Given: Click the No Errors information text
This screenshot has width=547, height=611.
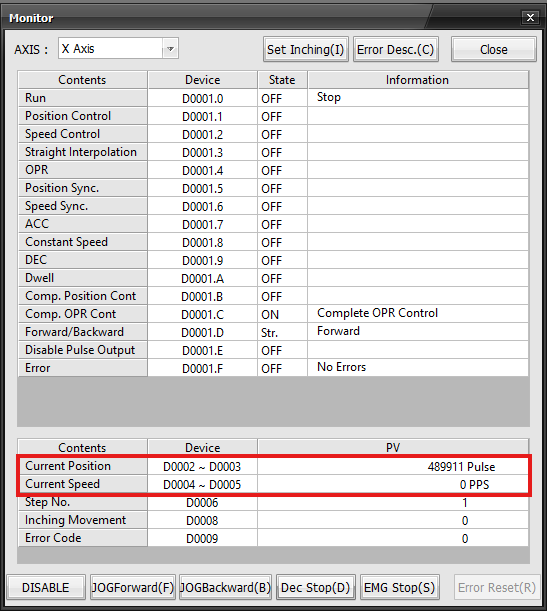Looking at the screenshot, I should tap(342, 367).
